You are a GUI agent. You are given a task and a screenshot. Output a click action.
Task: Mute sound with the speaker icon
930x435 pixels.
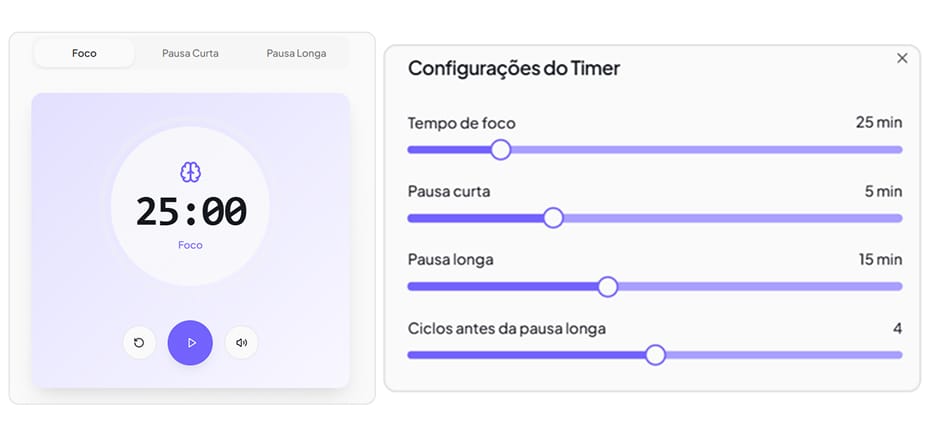(241, 342)
